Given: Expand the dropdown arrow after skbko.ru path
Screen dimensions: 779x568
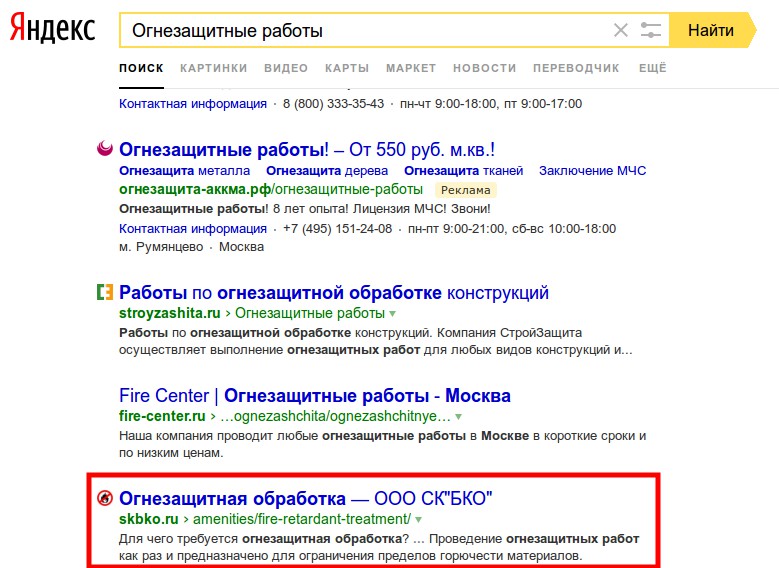Looking at the screenshot, I should (x=419, y=520).
